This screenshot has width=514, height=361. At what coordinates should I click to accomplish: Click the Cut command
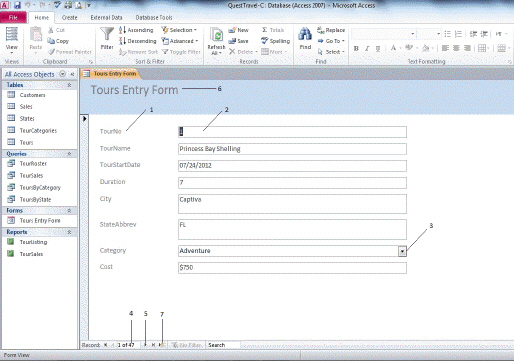coord(56,30)
